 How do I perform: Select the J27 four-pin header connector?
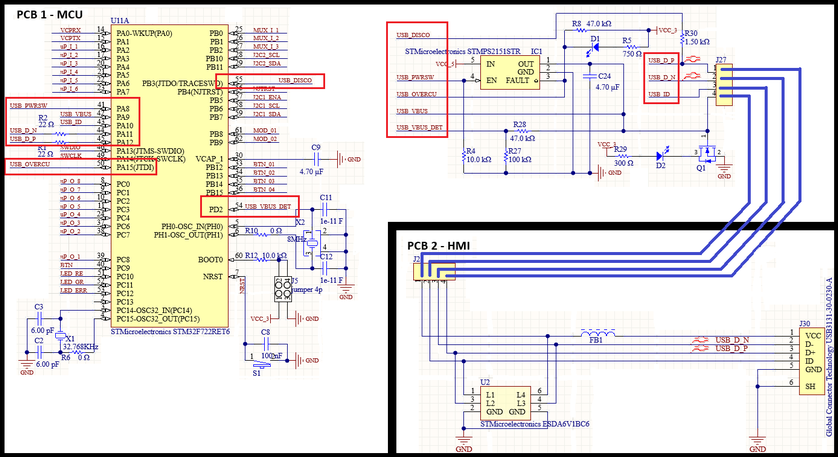[724, 86]
